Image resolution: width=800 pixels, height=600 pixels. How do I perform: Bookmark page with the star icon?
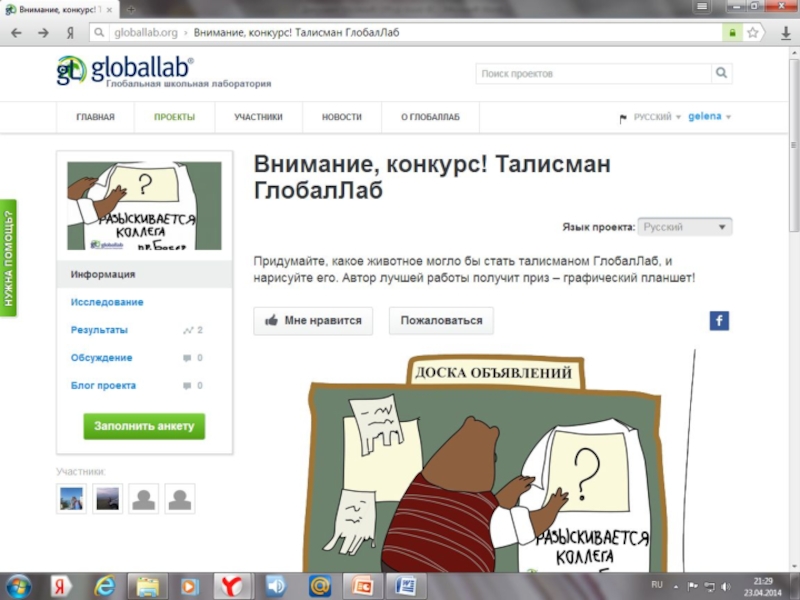753,33
